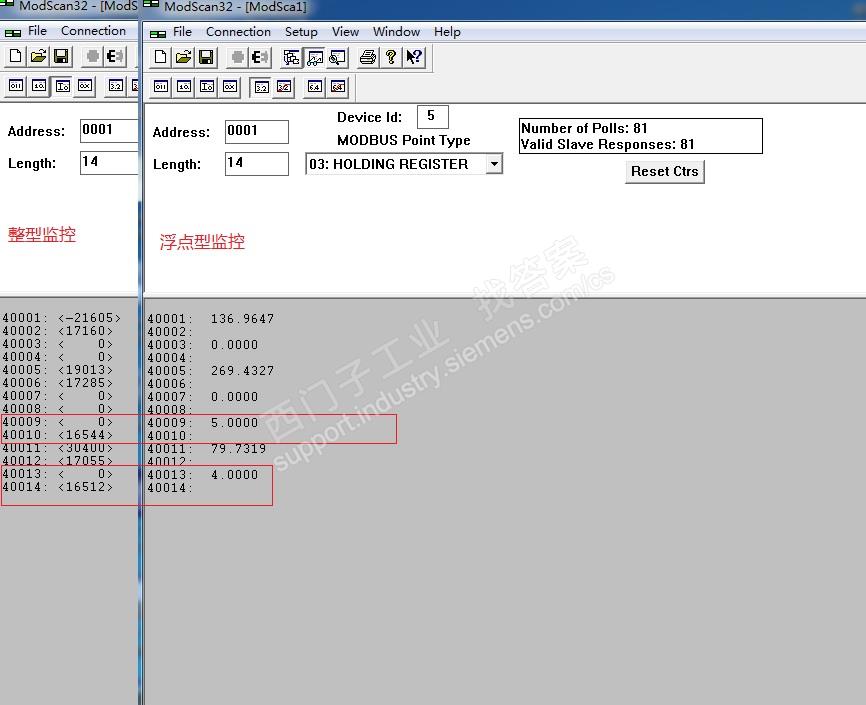866x705 pixels.
Task: Connect icon in back ModScan32 window
Action: point(93,56)
